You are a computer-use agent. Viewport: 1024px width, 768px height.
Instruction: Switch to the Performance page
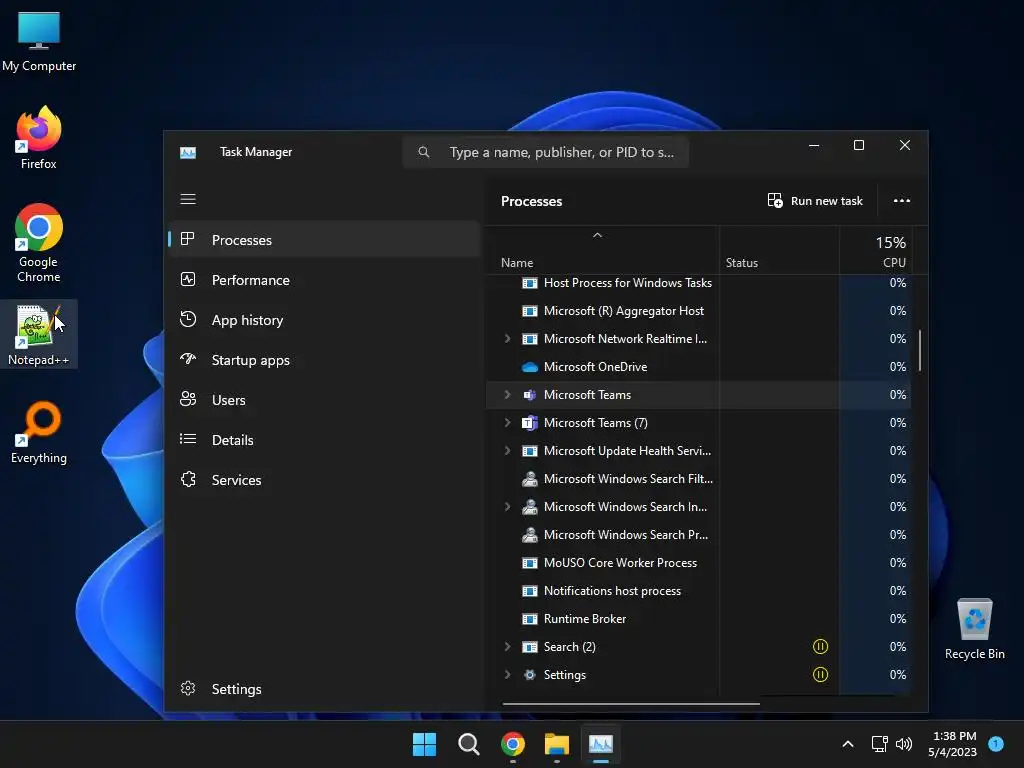point(325,280)
